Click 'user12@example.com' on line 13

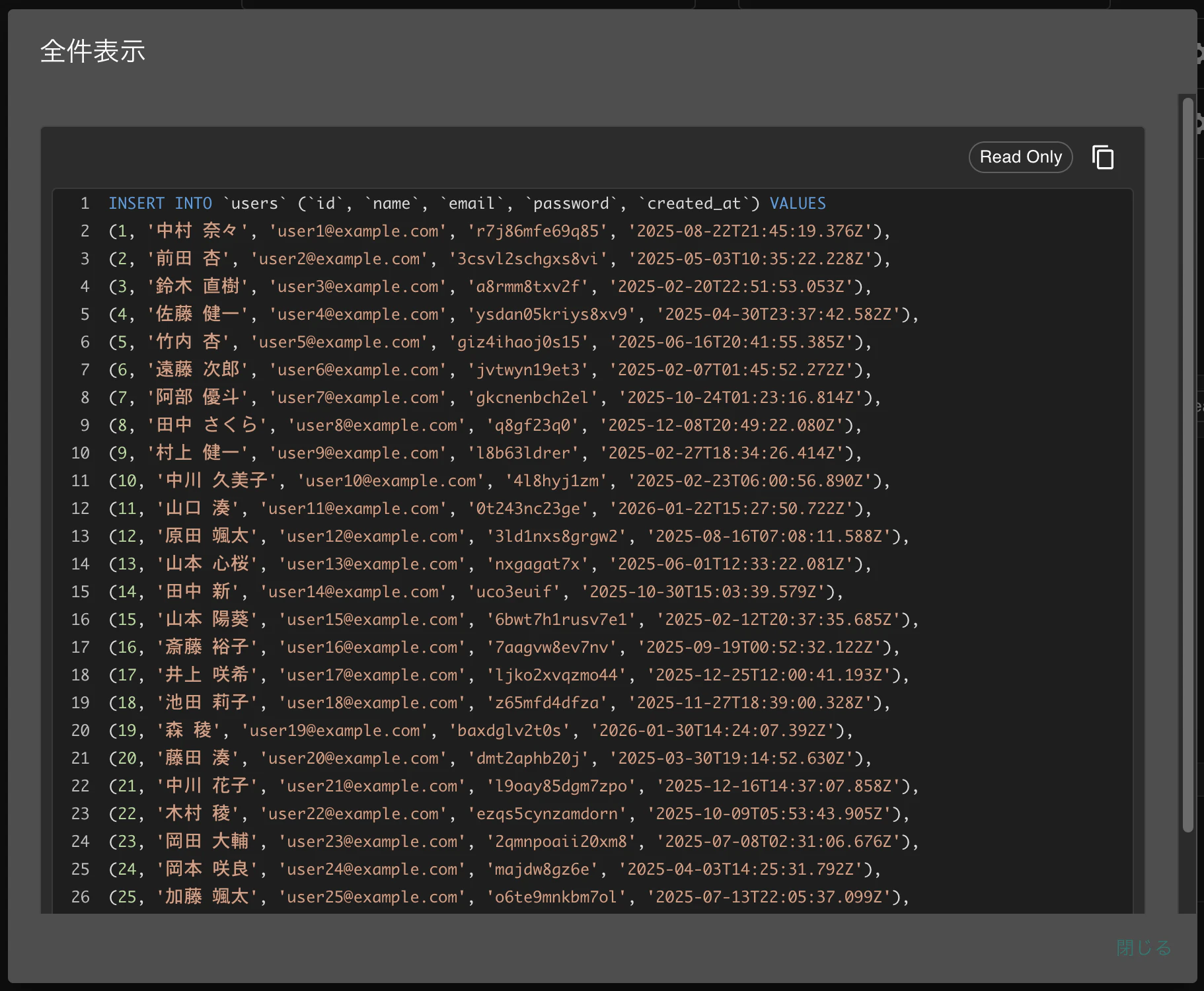tap(371, 536)
